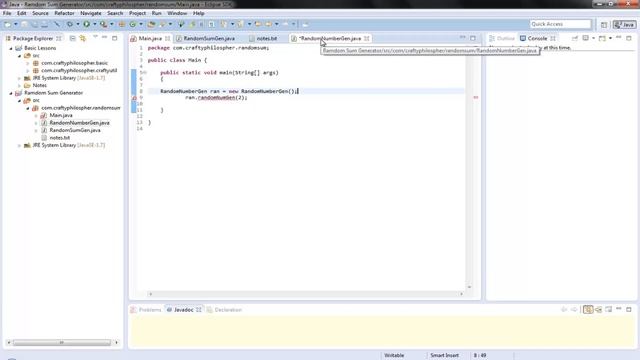This screenshot has width=640, height=360.
Task: Click Open Attached Javadoc in Browser icon
Action: 609,310
